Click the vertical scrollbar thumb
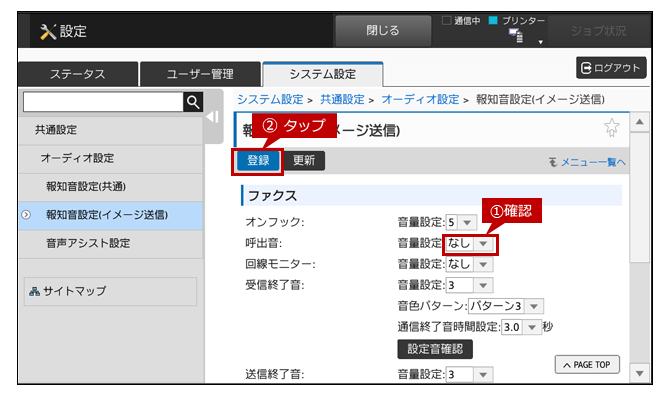This screenshot has width=670, height=396. pos(640,197)
